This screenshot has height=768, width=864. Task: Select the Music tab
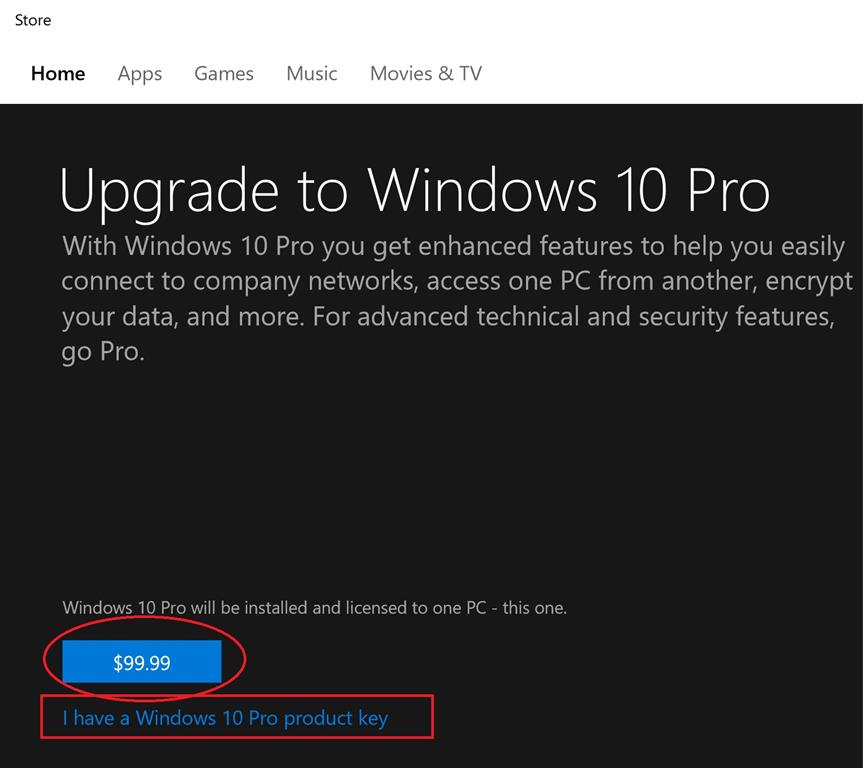tap(312, 73)
